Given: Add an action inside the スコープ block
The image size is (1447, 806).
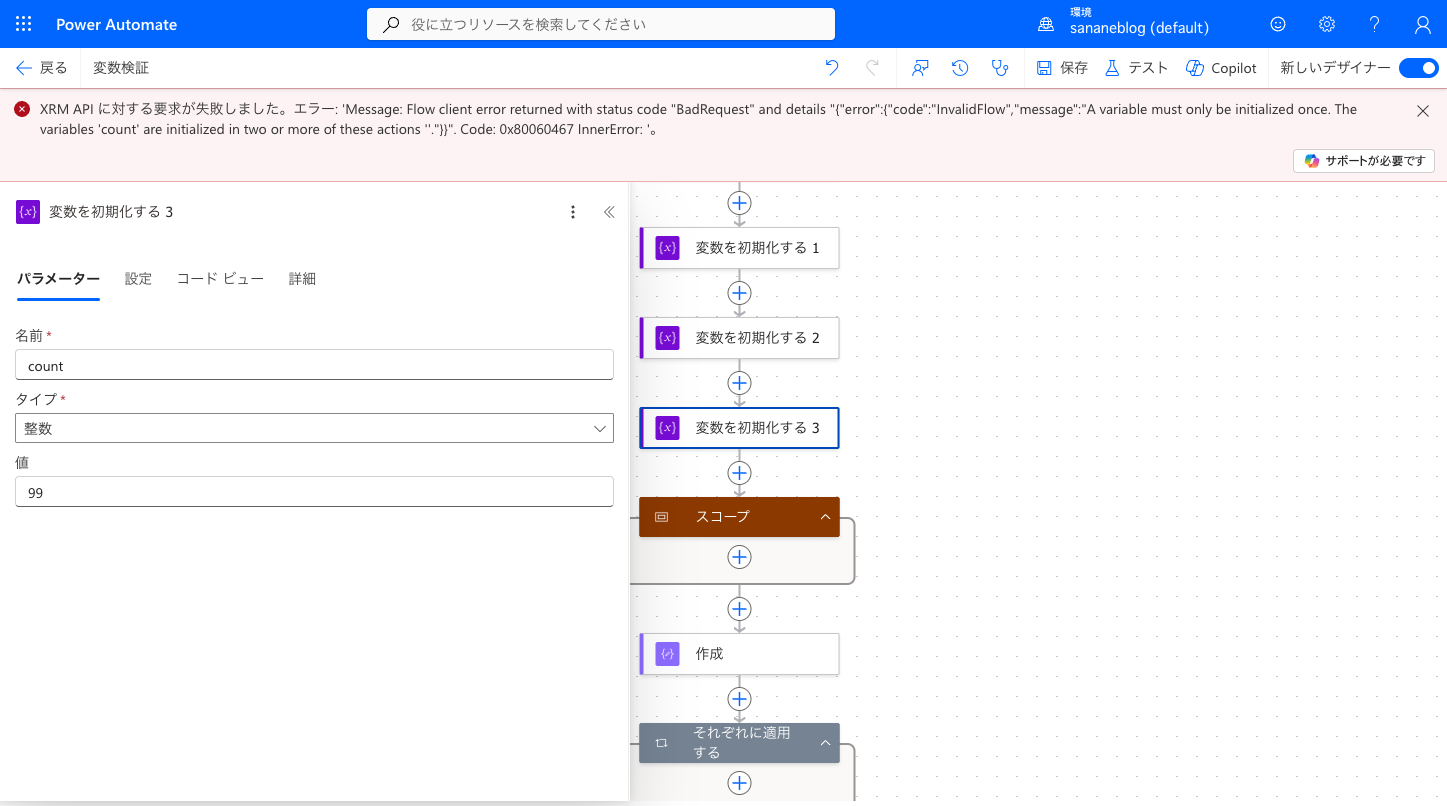Looking at the screenshot, I should [739, 557].
